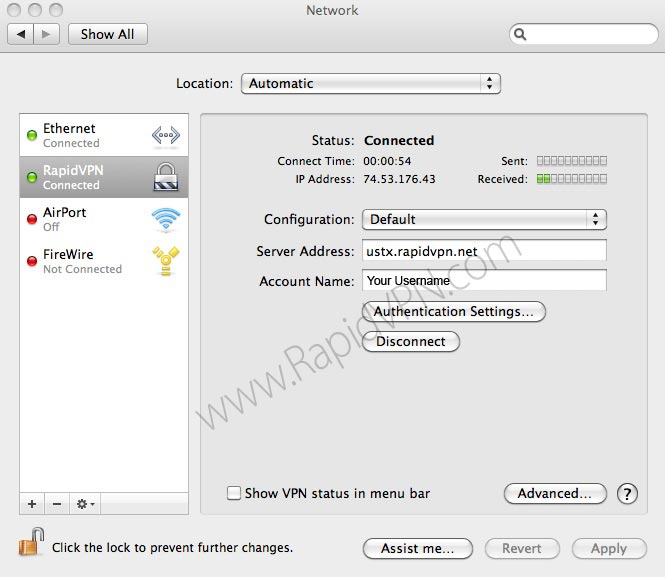The height and width of the screenshot is (577, 665).
Task: Click the Received activity meter
Action: tap(572, 179)
